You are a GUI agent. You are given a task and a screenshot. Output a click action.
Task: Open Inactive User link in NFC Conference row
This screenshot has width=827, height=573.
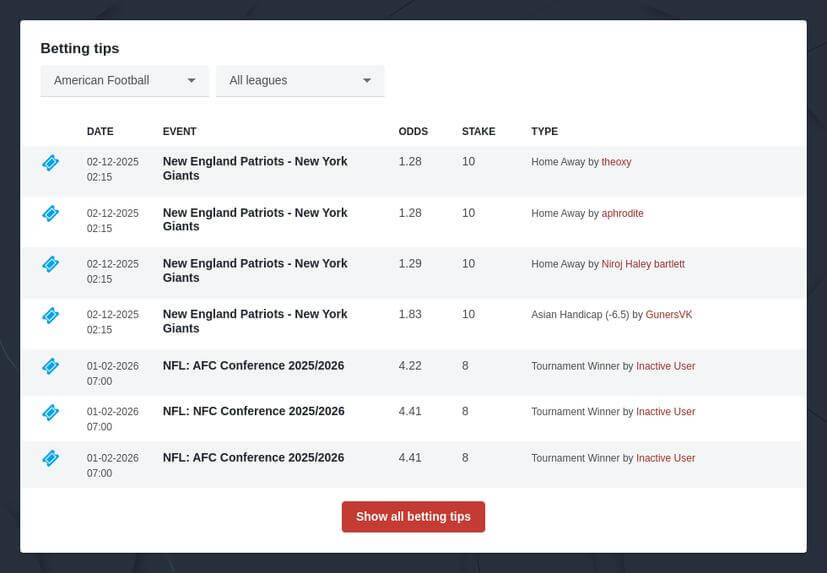tap(666, 412)
